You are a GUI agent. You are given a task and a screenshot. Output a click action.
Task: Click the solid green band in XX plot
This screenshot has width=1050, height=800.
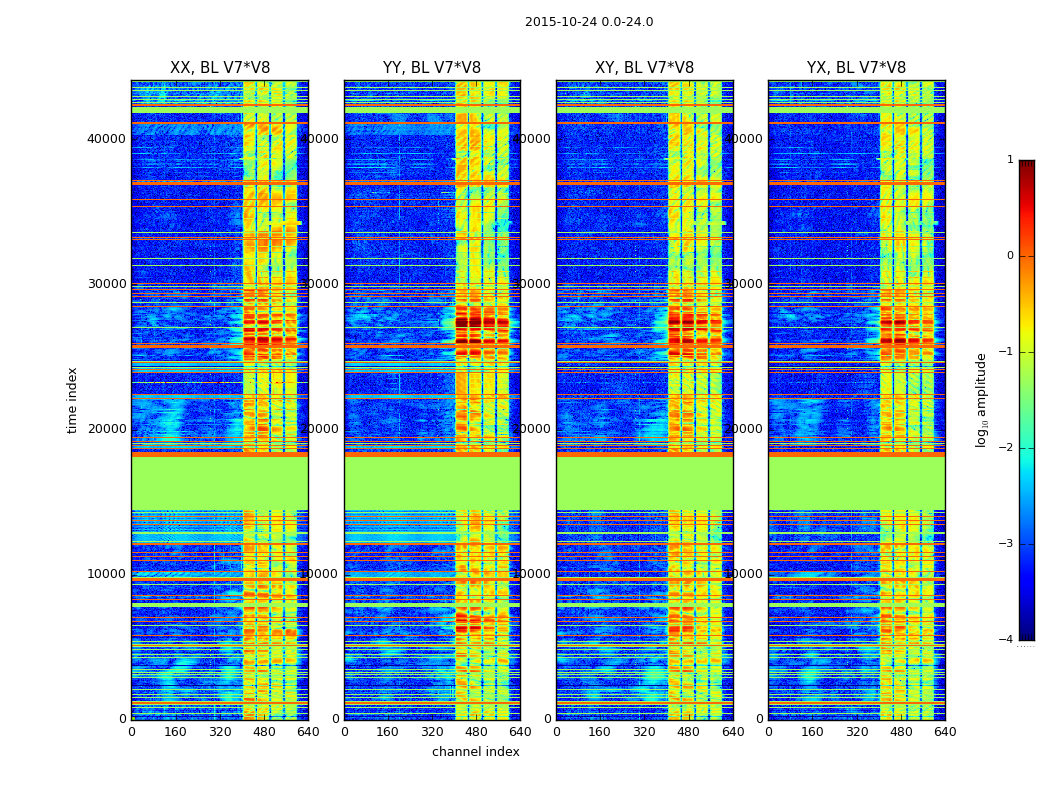click(219, 482)
